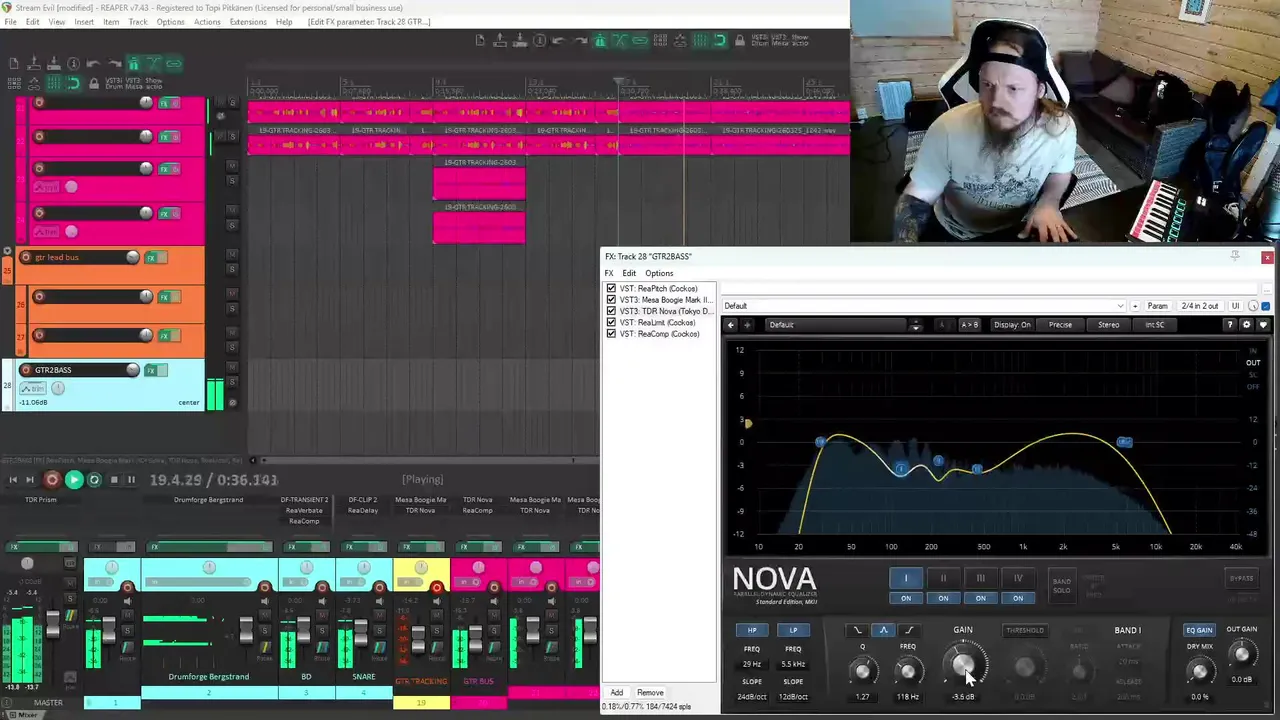Image resolution: width=1280 pixels, height=720 pixels.
Task: Toggle plugin bypass checkbox in FX header
Action: (x=1265, y=306)
